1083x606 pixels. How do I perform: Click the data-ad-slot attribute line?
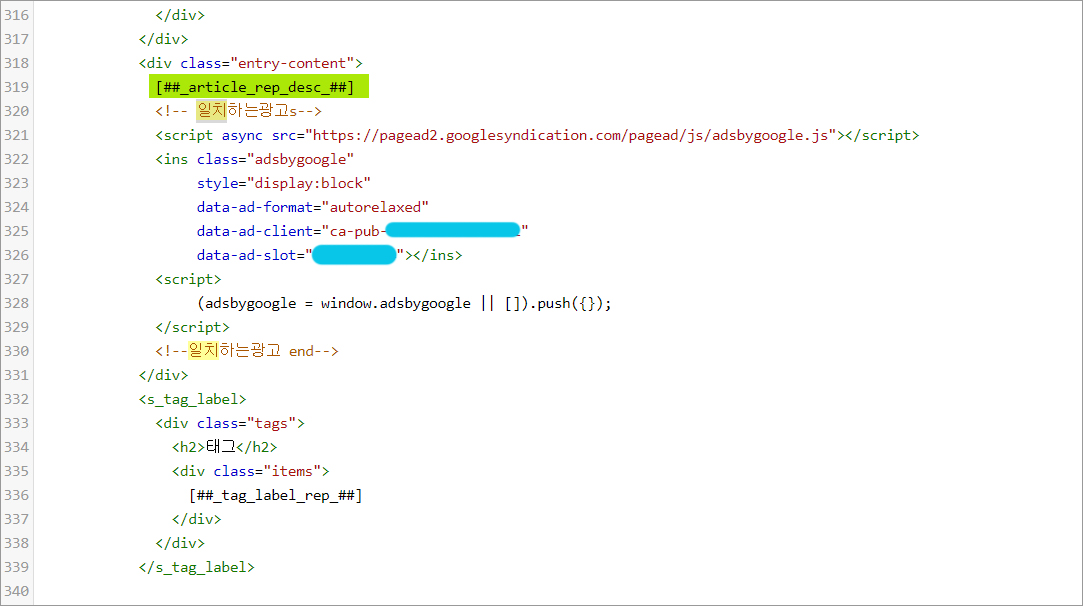coord(329,255)
